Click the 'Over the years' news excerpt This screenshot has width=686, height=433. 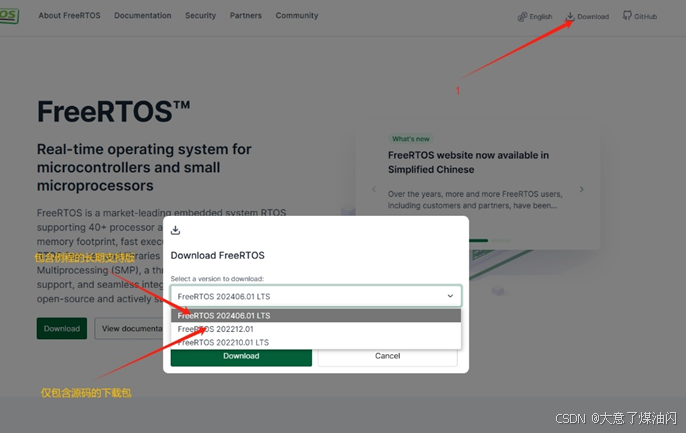click(475, 199)
